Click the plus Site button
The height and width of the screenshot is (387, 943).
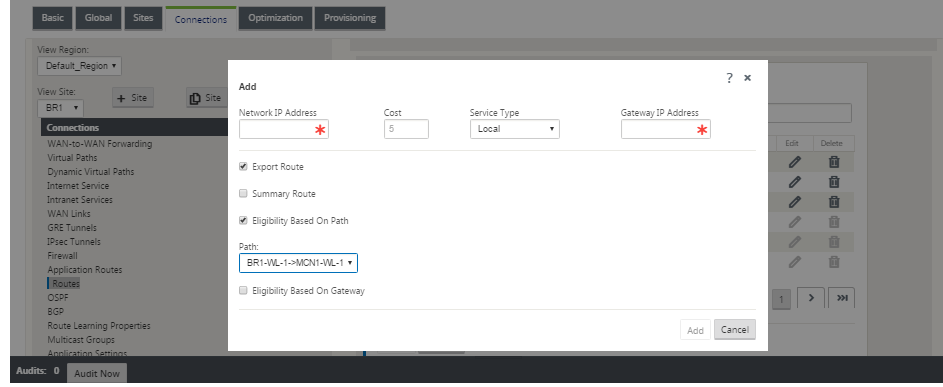pos(133,98)
